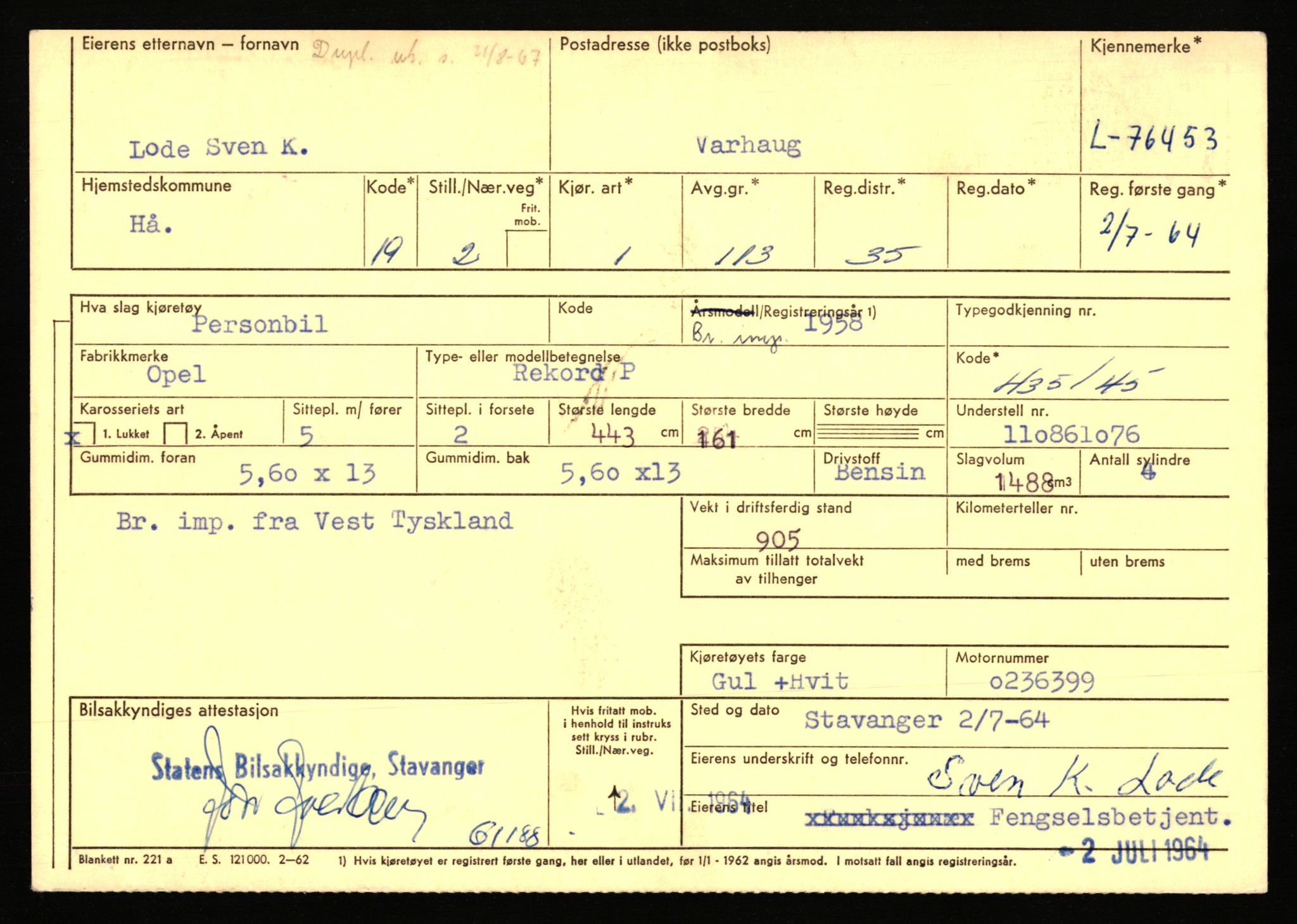
Task: Select the municipality value 'Hå.'
Action: [151, 224]
